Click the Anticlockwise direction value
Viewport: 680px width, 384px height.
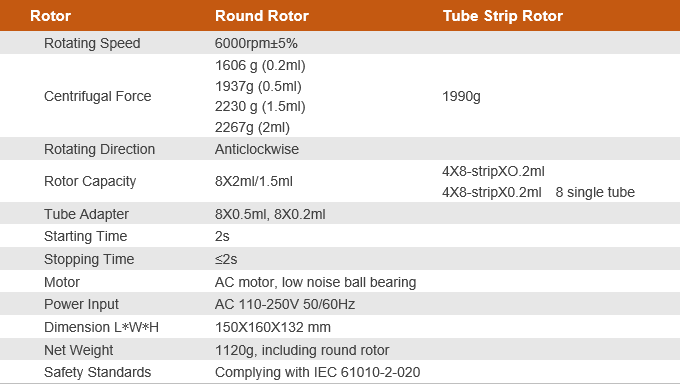(x=257, y=149)
